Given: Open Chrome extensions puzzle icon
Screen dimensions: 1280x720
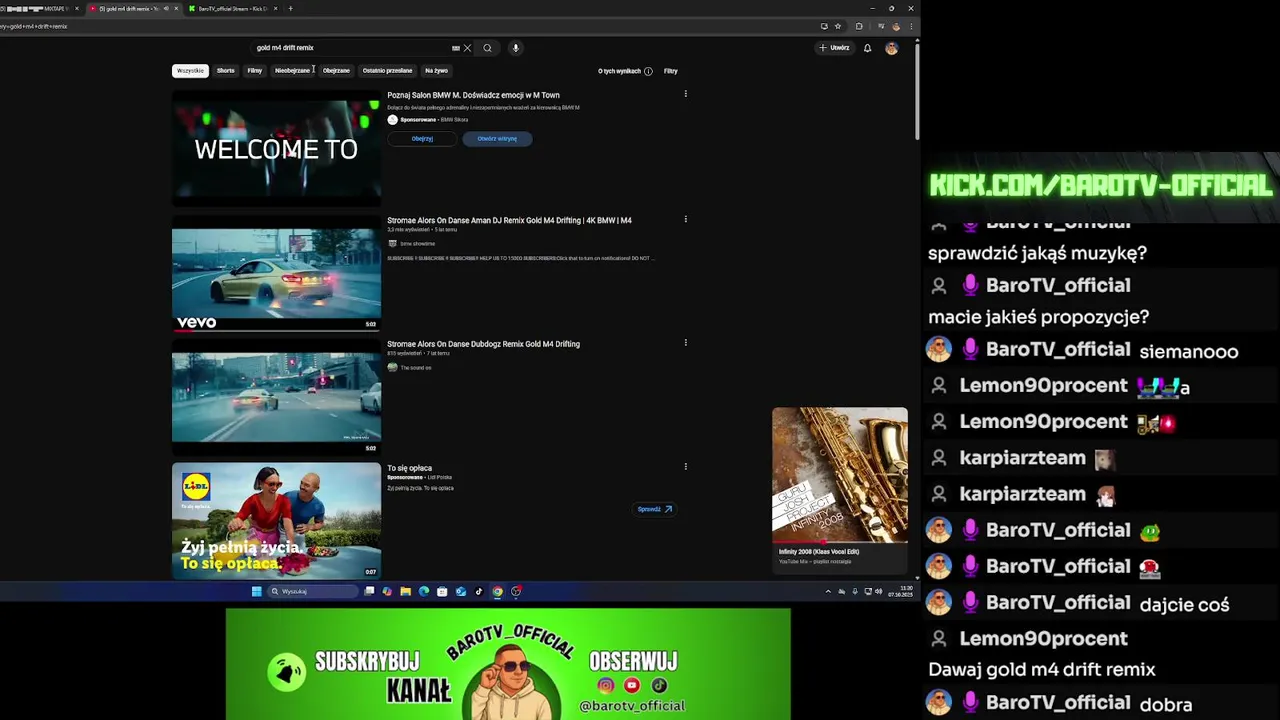Looking at the screenshot, I should click(859, 26).
